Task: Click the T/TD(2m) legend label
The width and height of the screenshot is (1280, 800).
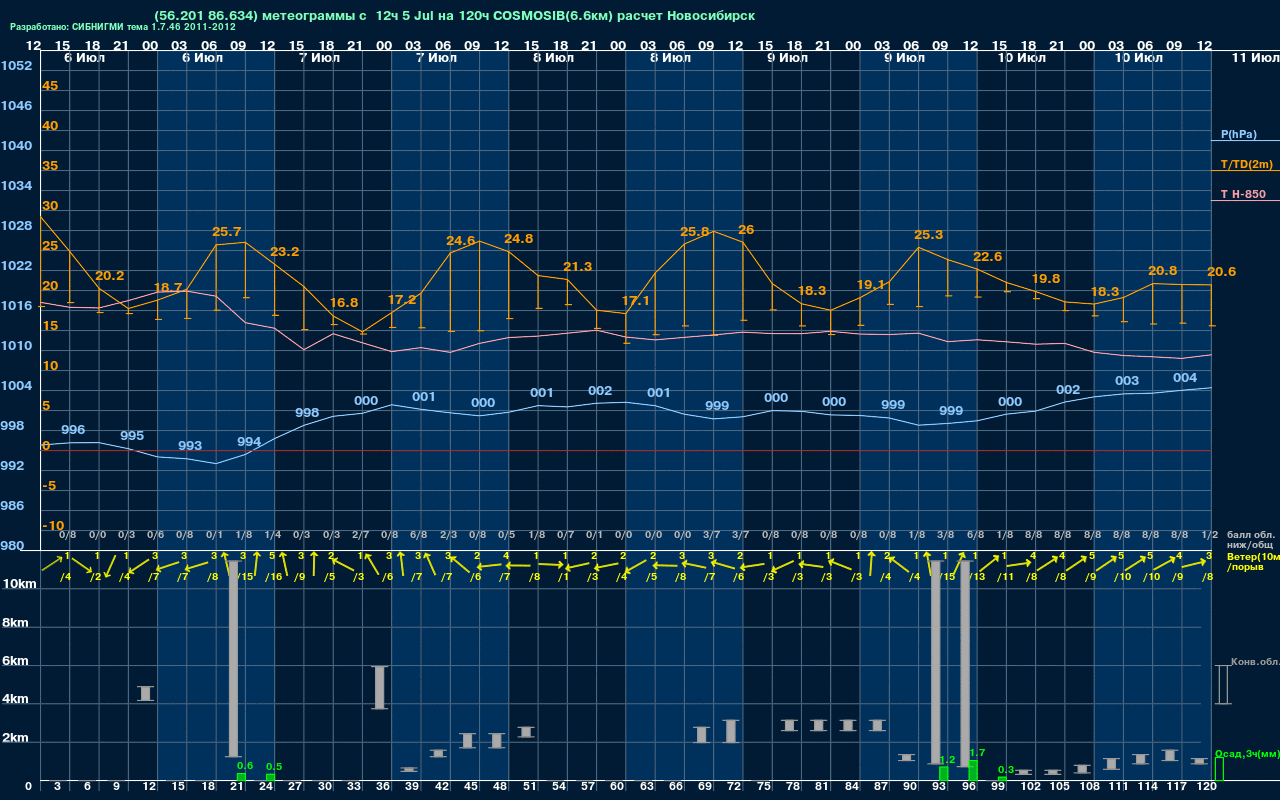Action: pos(1247,164)
